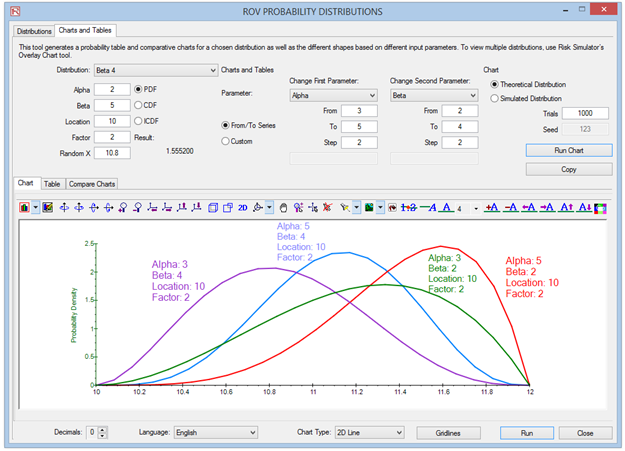Switch chart to 2D using the 2D icon

click(x=242, y=207)
